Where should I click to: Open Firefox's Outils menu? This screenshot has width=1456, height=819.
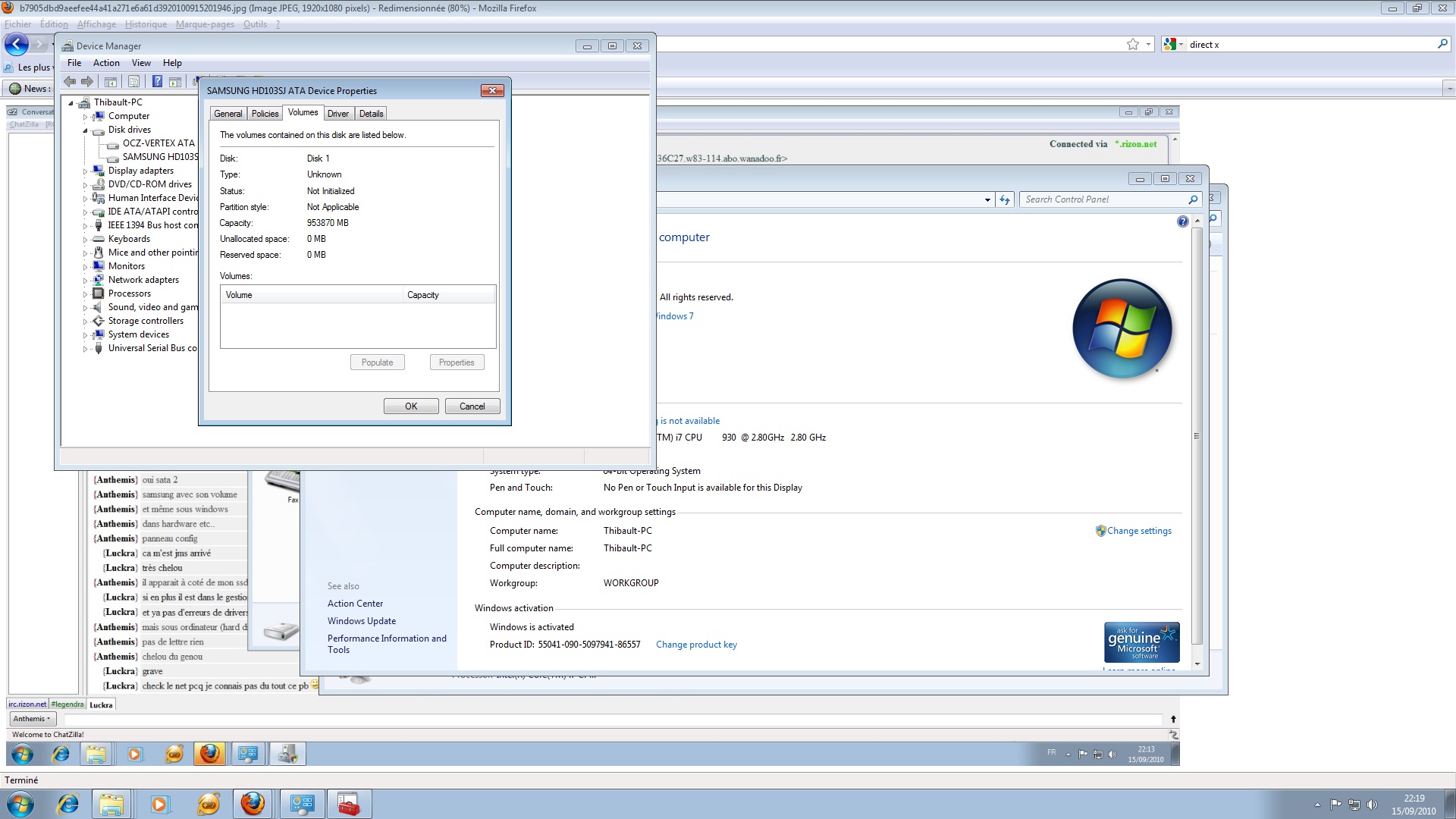pyautogui.click(x=255, y=24)
